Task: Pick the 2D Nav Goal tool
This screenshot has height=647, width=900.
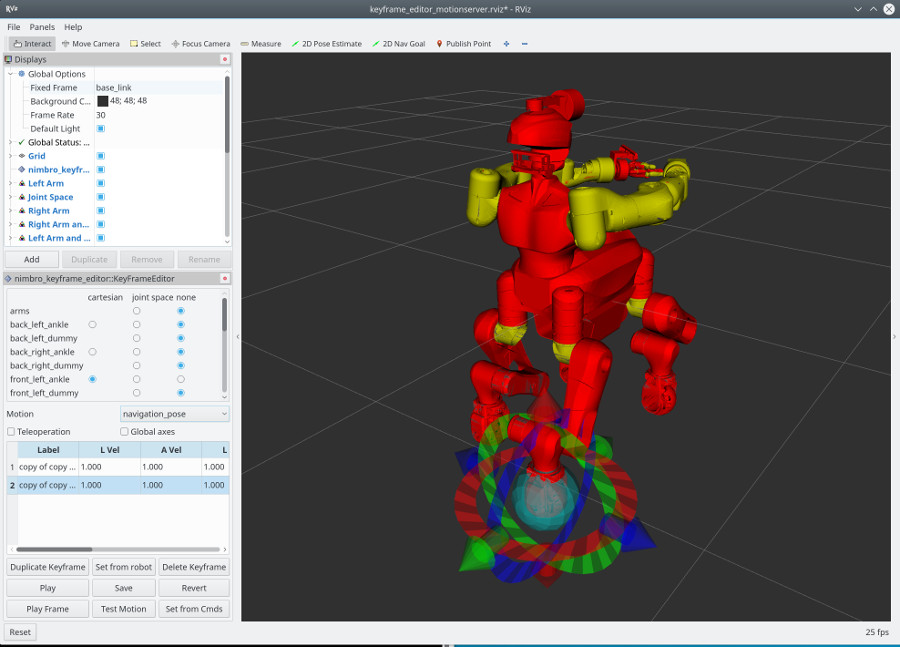Action: (x=399, y=44)
